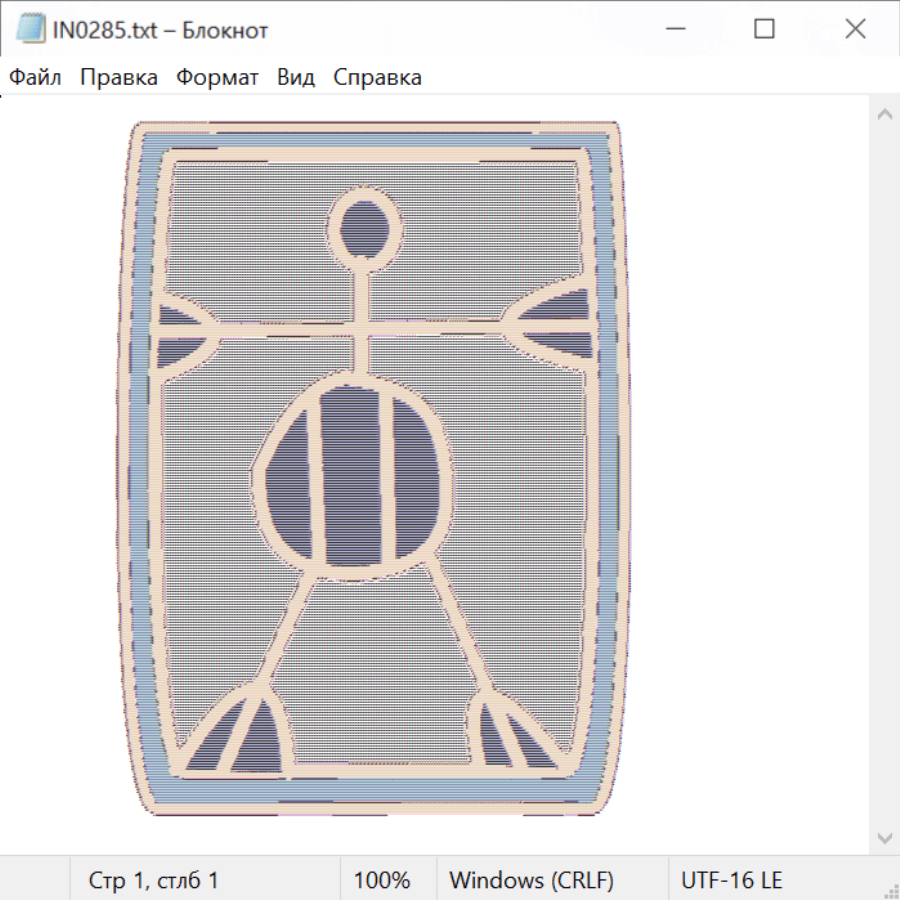Viewport: 900px width, 900px height.
Task: Click the 'Стр 1, стлб 1' status field
Action: (153, 880)
